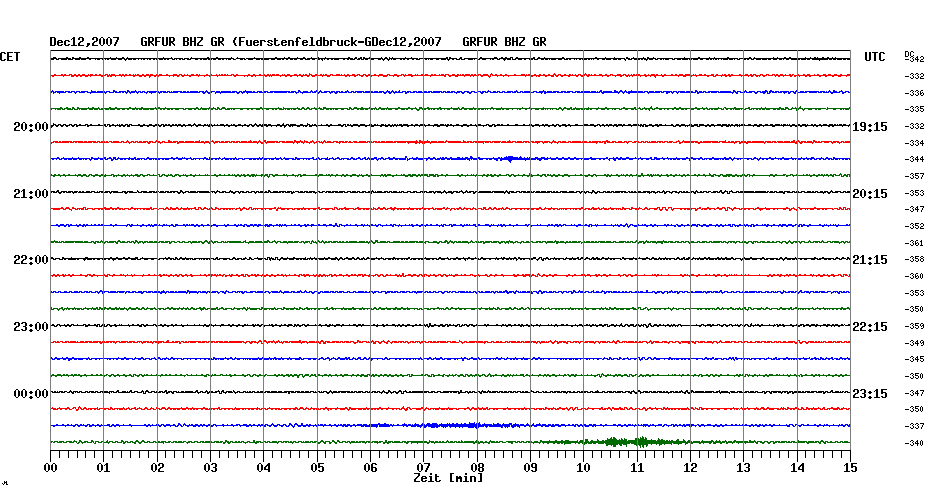
Task: Click the DC offset value -360
Action: (915, 276)
